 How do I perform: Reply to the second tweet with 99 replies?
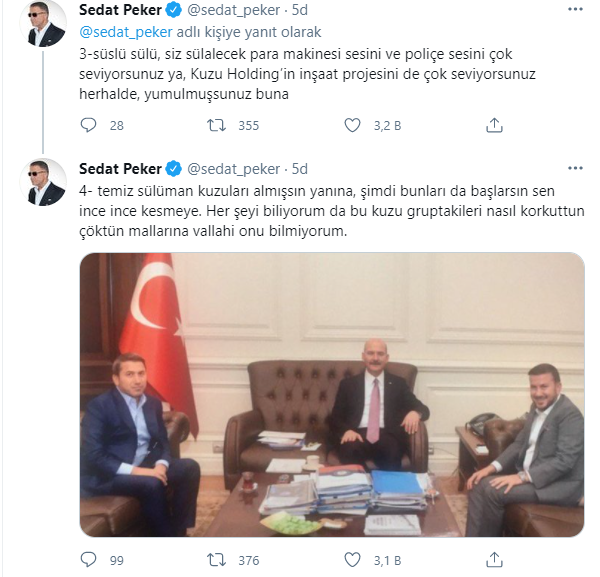[88, 560]
